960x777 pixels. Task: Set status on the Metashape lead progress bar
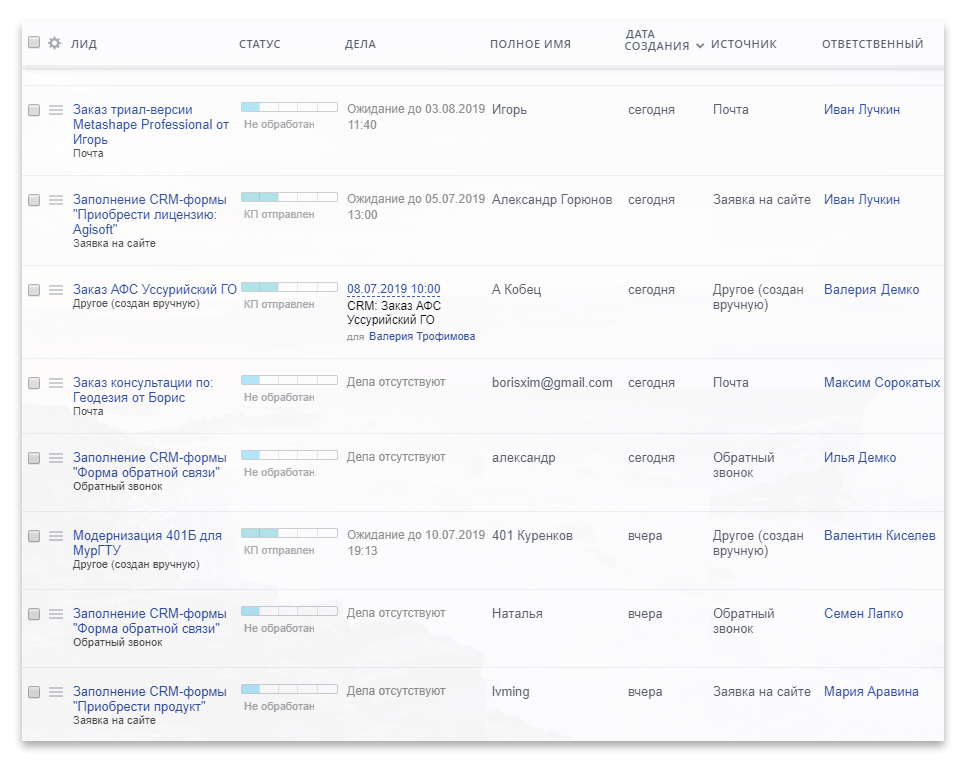coord(289,107)
